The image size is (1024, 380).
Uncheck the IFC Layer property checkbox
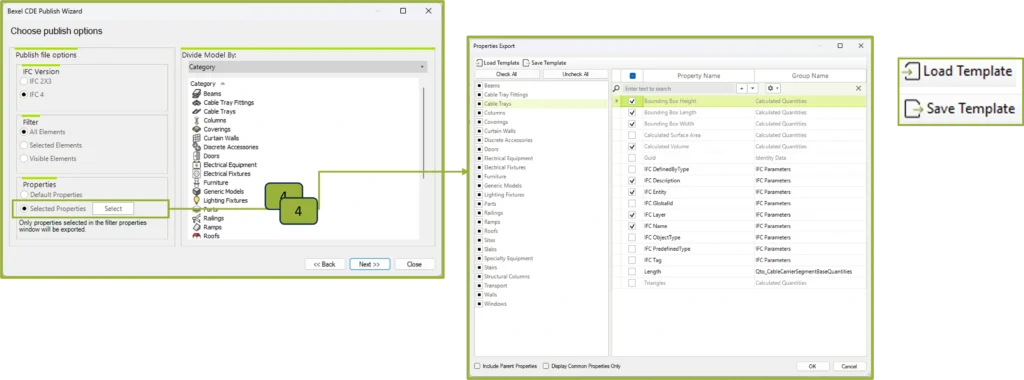(x=632, y=214)
